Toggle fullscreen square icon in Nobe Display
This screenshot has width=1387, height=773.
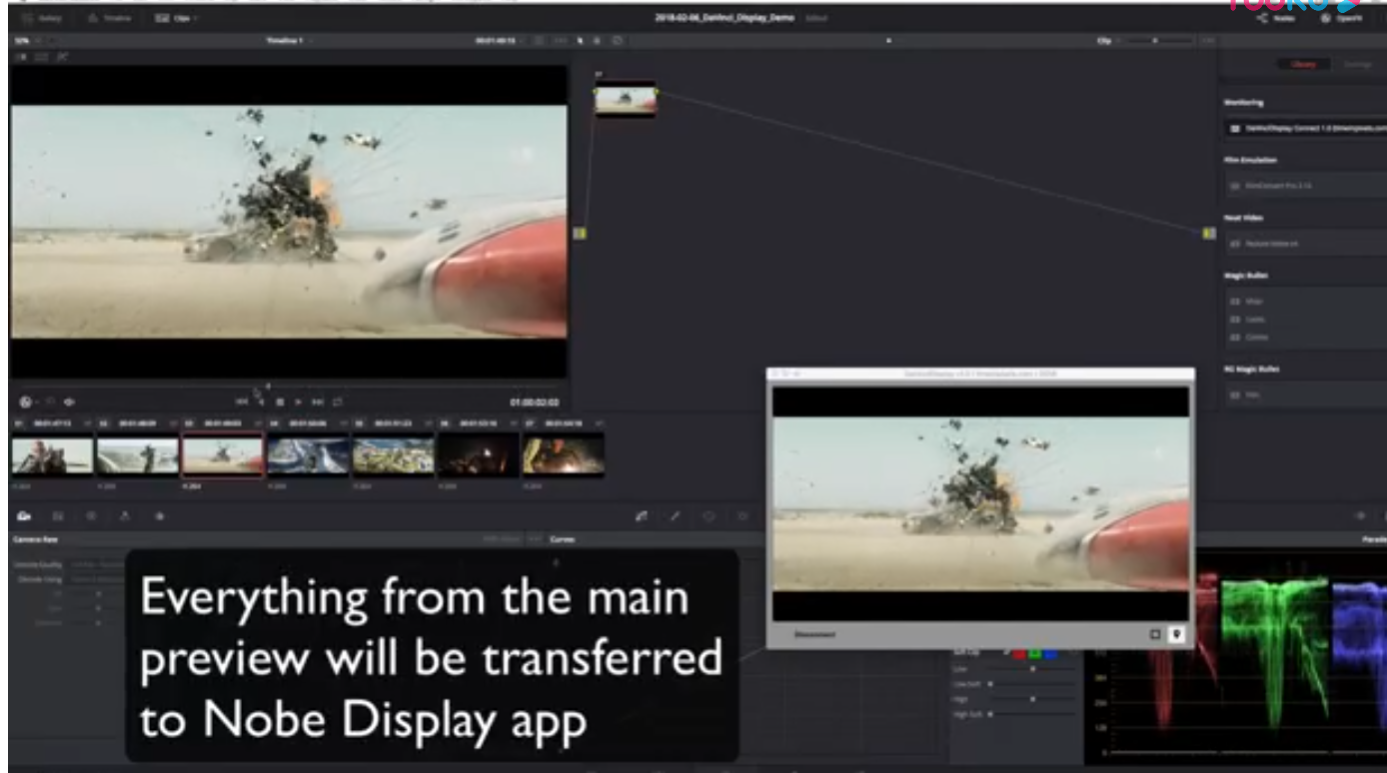[1156, 634]
